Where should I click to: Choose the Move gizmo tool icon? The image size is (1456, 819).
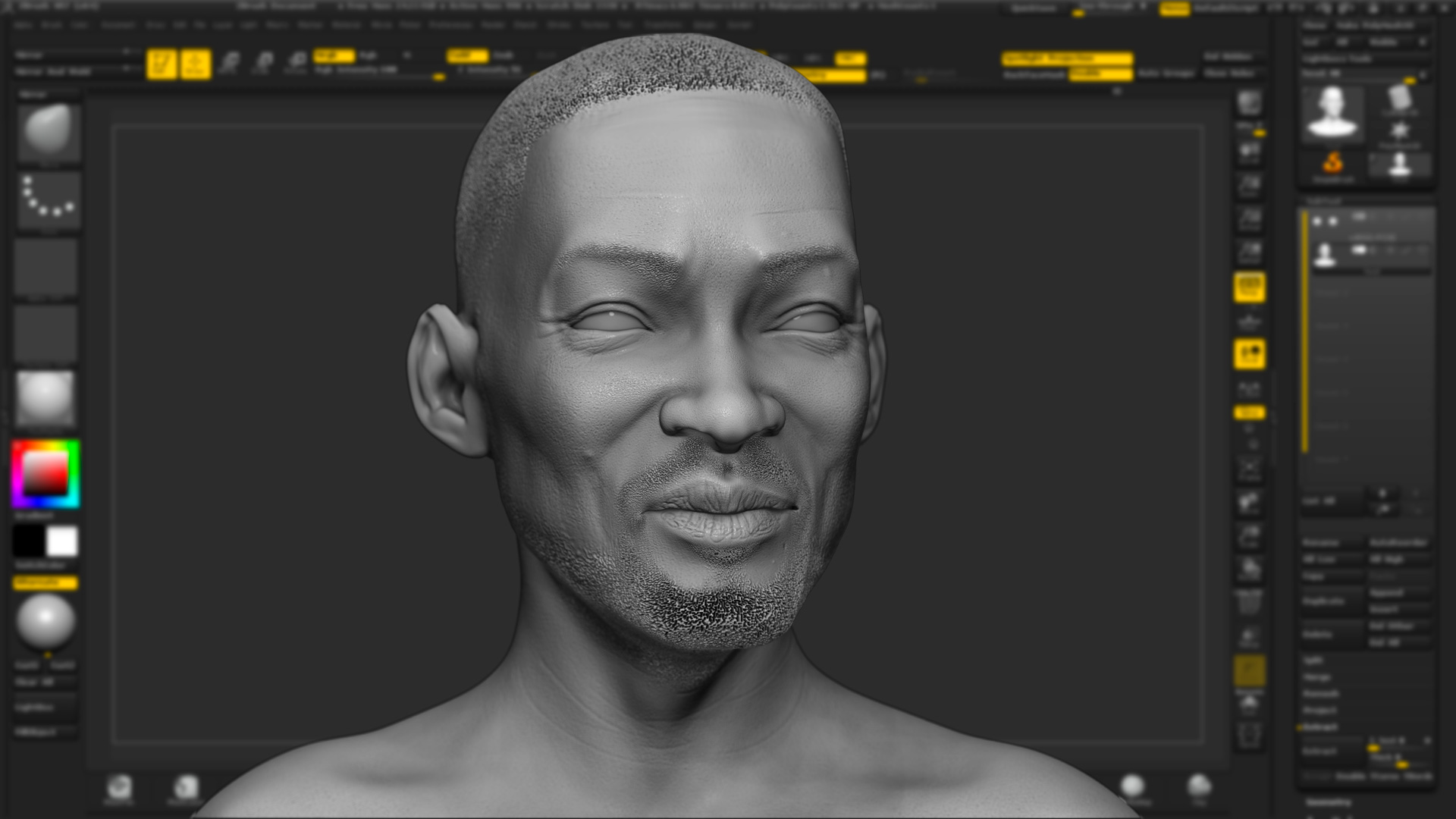click(230, 63)
